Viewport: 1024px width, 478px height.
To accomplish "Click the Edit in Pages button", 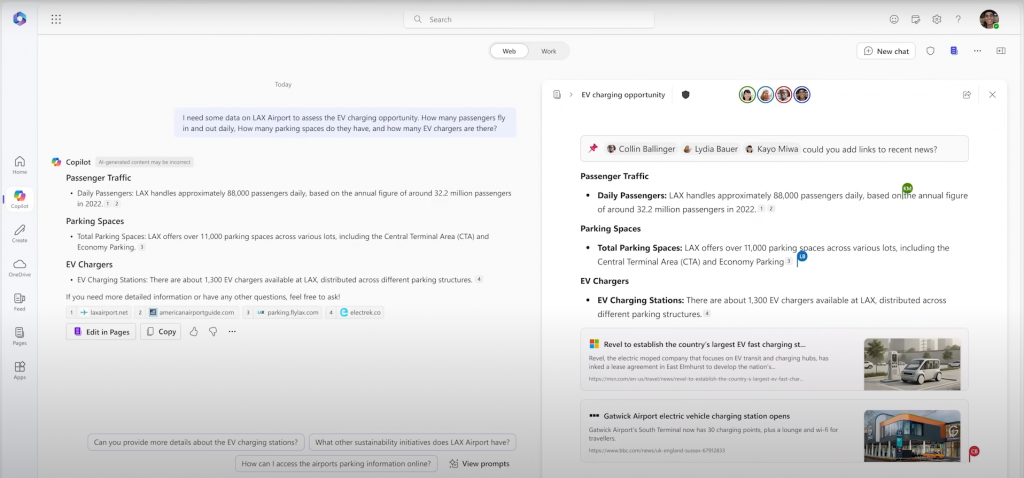I will coord(101,332).
